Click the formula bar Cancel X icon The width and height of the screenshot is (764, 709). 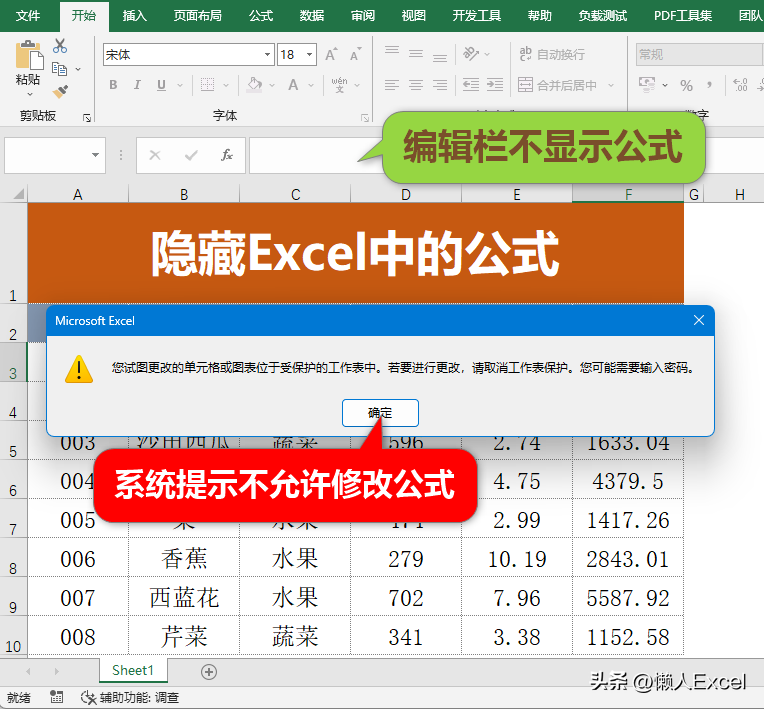155,155
